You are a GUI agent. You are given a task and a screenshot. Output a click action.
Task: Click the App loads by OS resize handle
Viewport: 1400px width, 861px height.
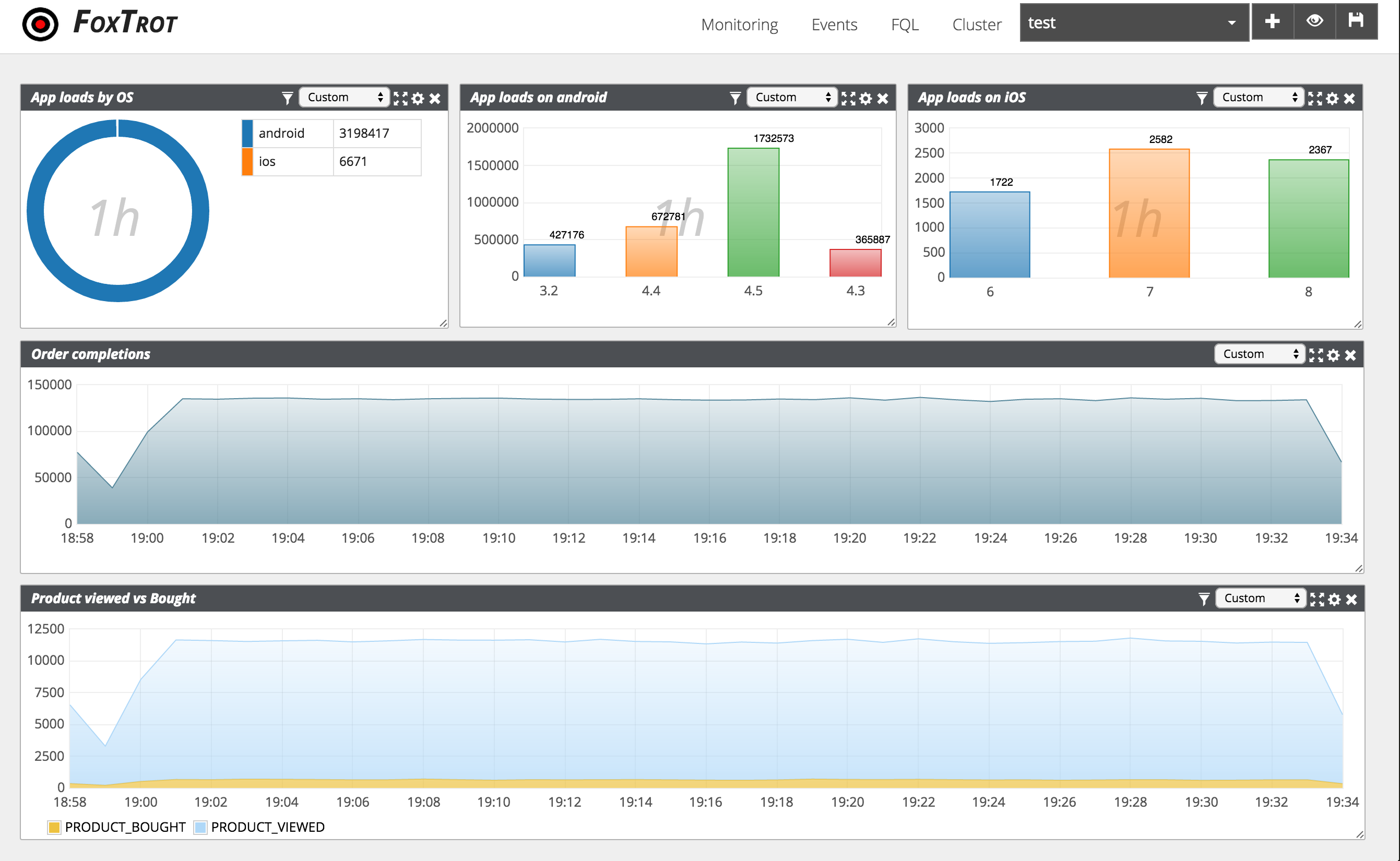[443, 323]
